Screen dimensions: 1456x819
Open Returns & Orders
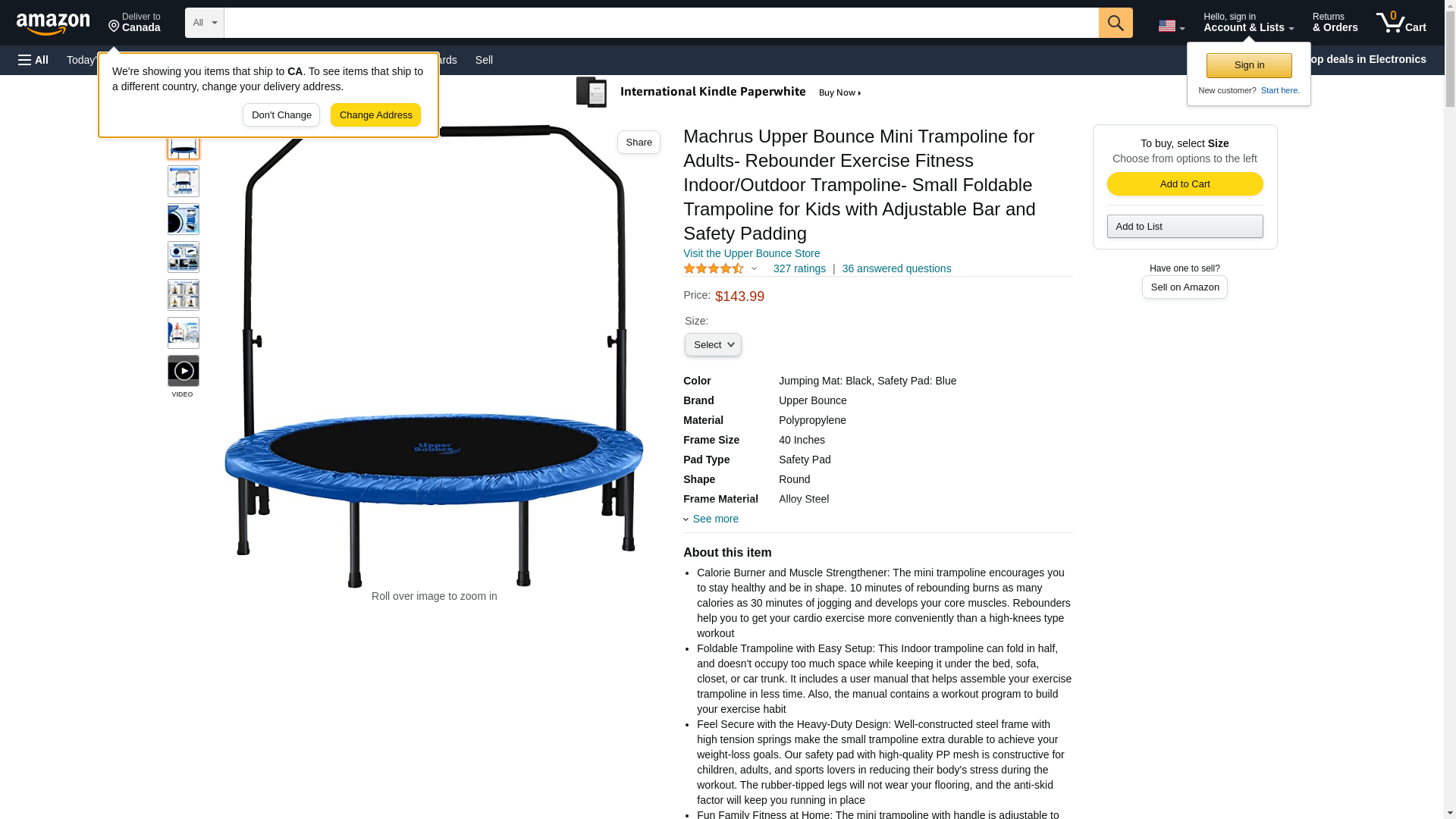(1335, 22)
